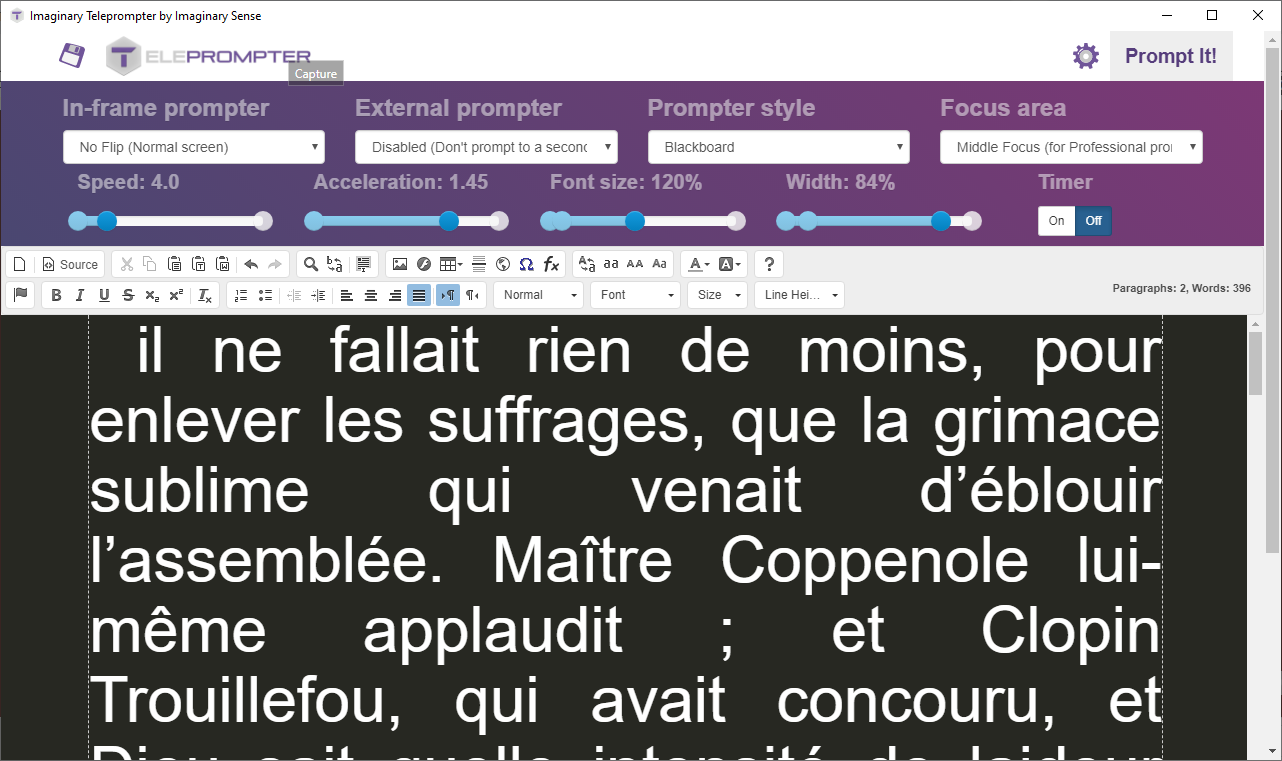The image size is (1282, 761).
Task: Click the save floppy disk icon
Action: coord(72,55)
